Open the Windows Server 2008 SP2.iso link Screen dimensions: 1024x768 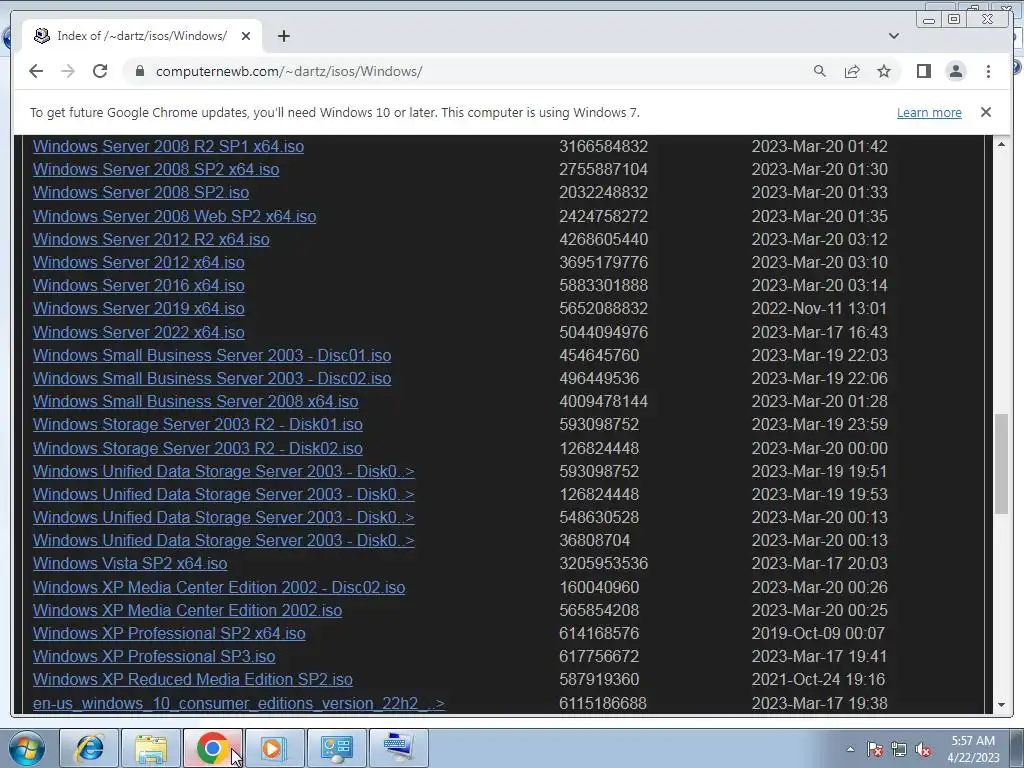coord(141,192)
